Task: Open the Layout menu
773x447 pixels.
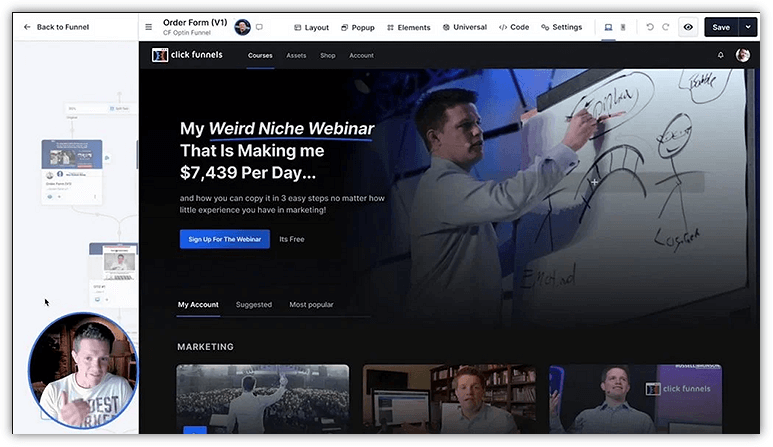Action: 312,28
